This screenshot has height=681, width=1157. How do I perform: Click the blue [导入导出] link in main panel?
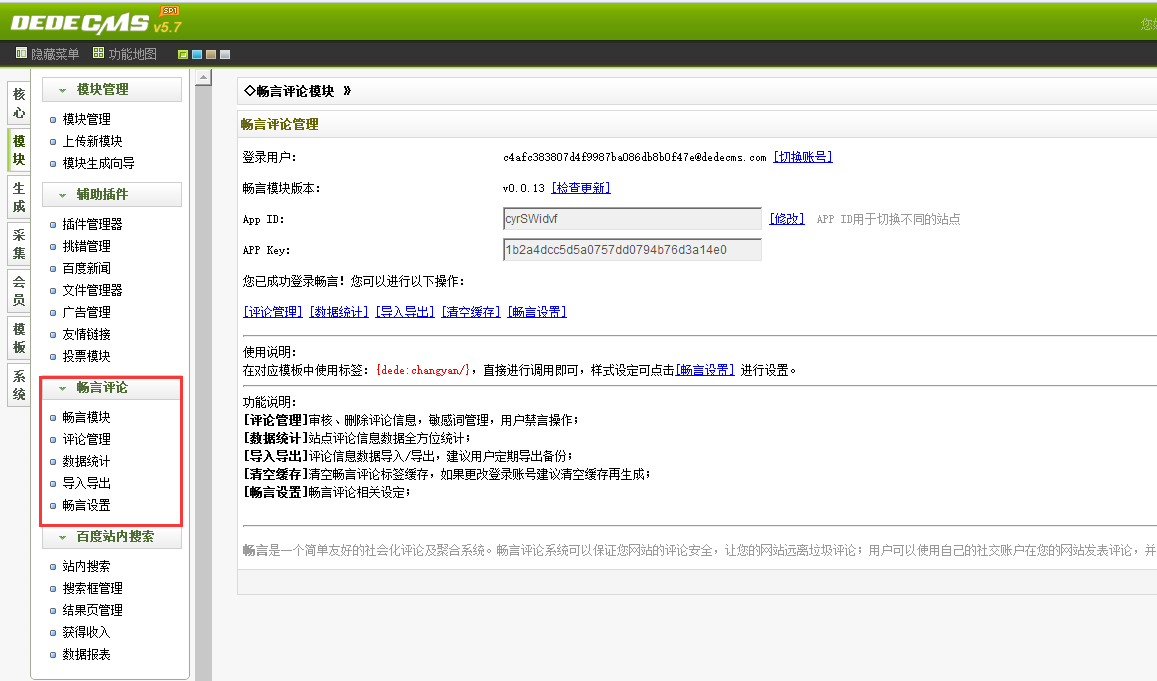(x=405, y=312)
